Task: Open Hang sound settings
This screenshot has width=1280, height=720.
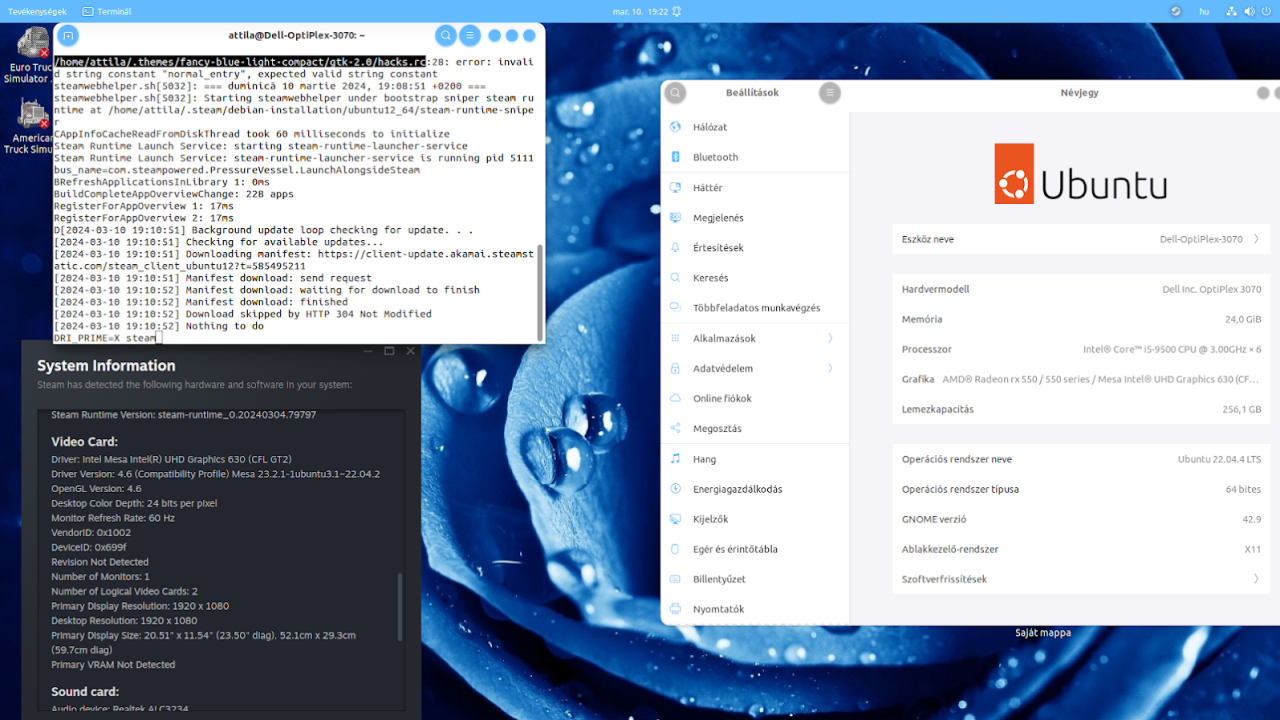Action: pos(755,459)
